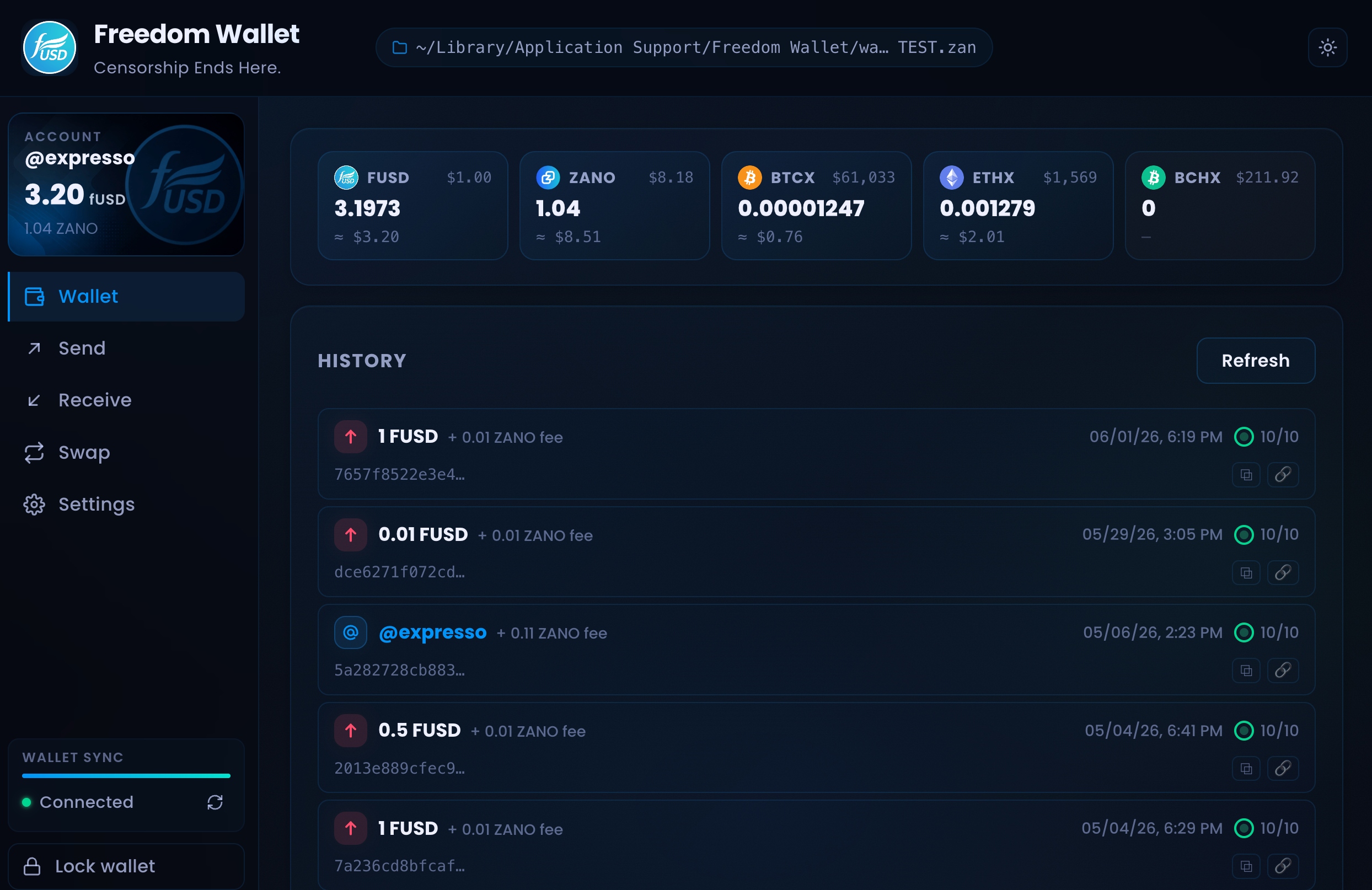
Task: Click the FUSD coin icon
Action: click(346, 178)
